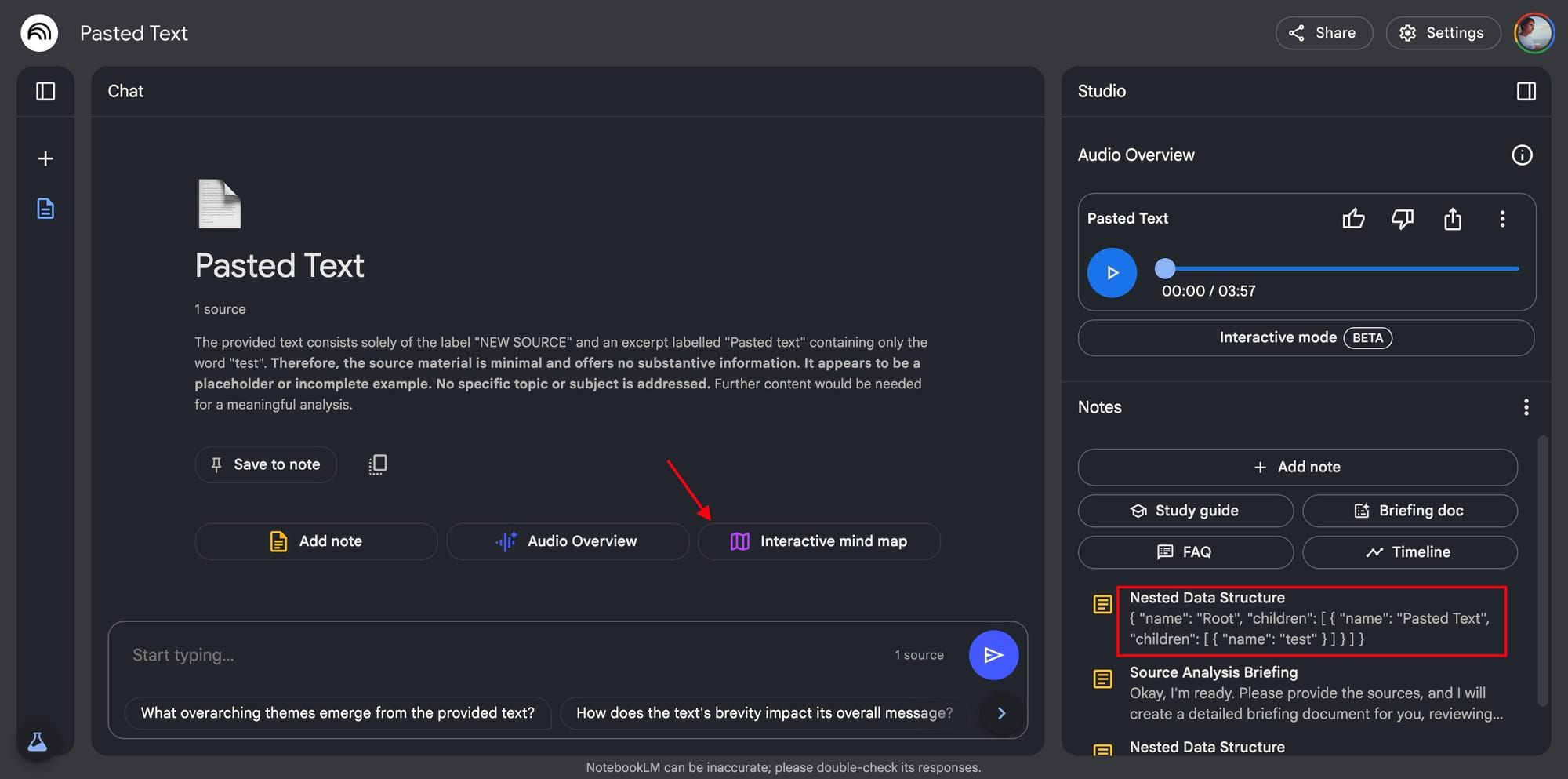Open the Interactive mind map
This screenshot has width=1568, height=779.
[x=819, y=541]
